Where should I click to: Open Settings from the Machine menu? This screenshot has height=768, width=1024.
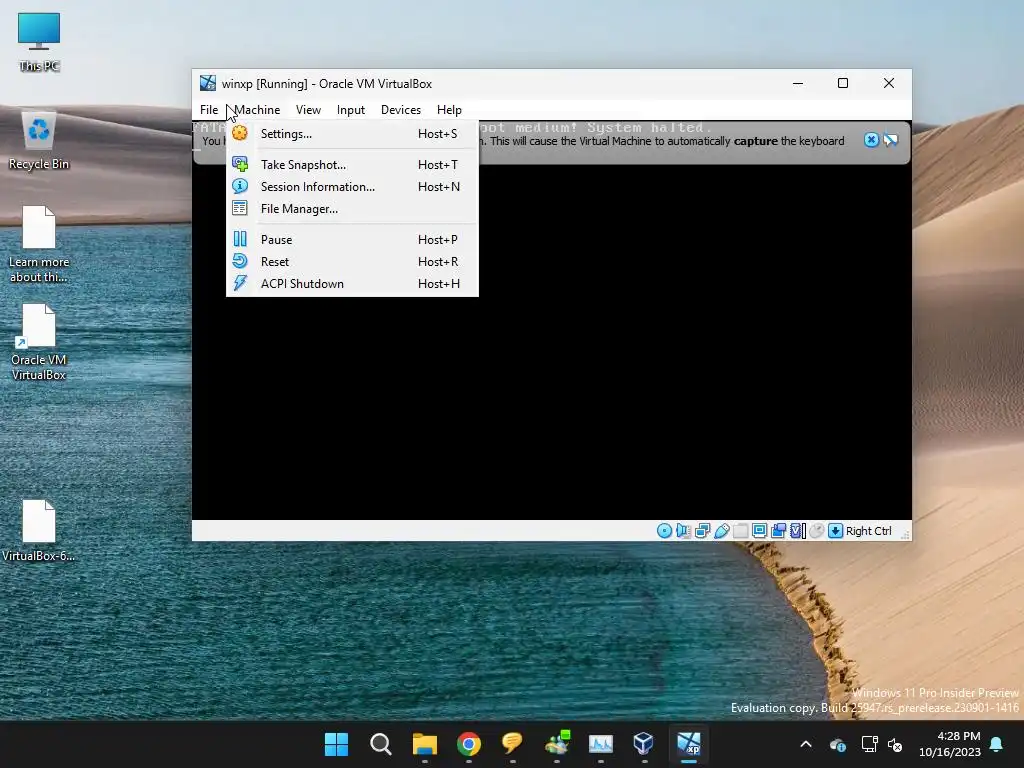[x=352, y=134]
